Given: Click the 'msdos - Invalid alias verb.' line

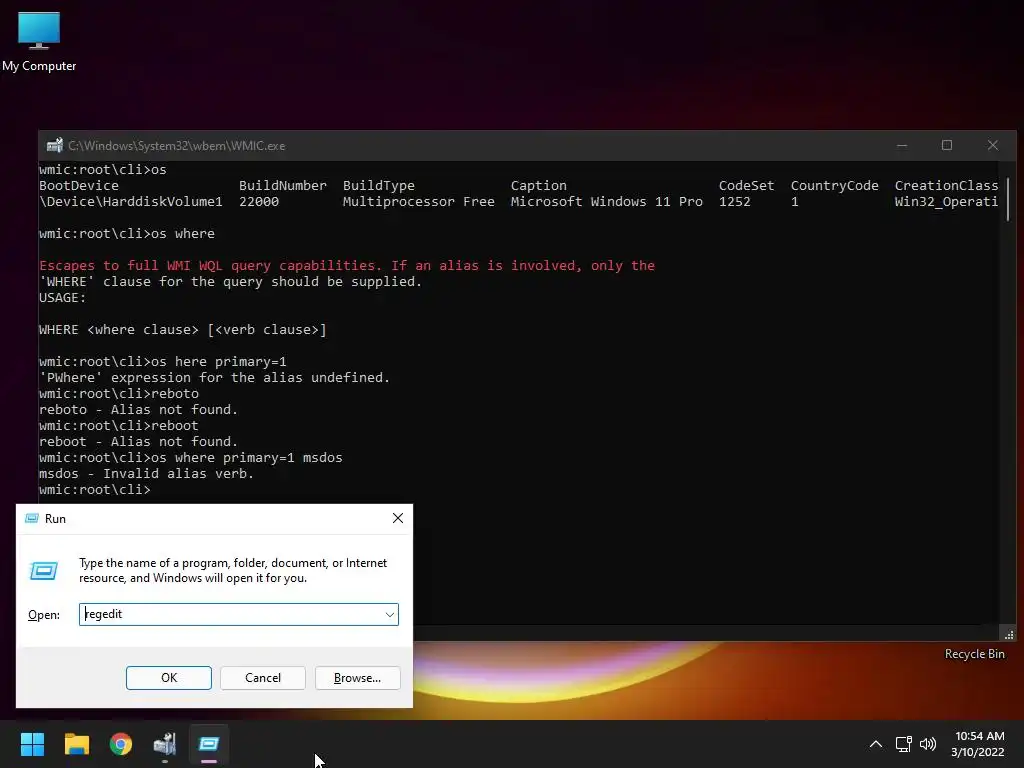Looking at the screenshot, I should tap(146, 473).
